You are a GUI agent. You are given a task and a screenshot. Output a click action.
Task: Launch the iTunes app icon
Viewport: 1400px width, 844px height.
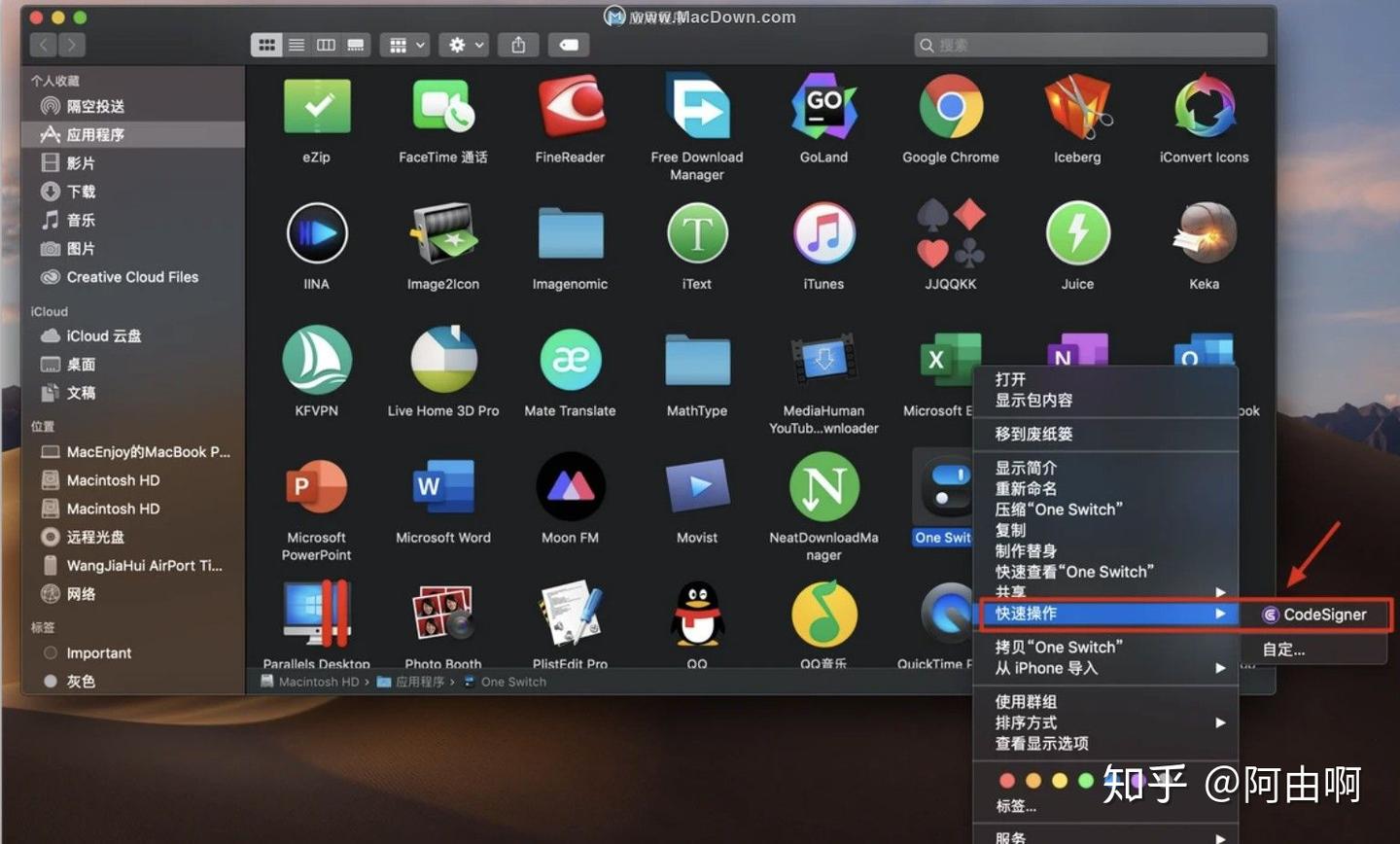(822, 233)
